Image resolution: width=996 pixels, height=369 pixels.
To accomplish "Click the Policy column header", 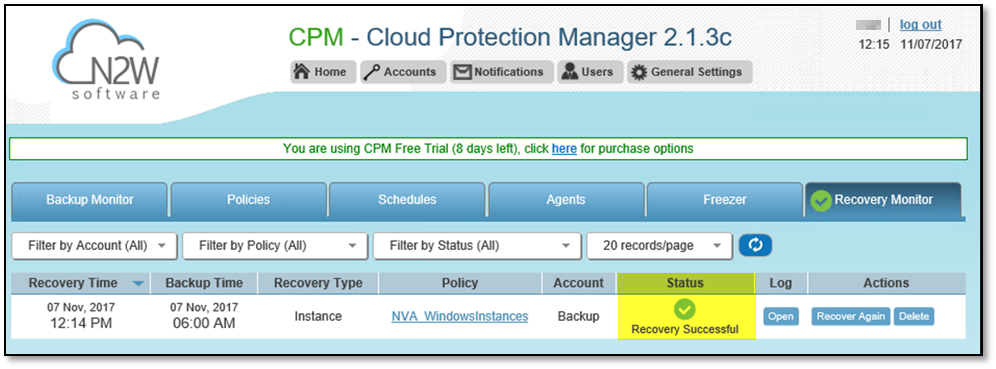I will click(x=460, y=283).
